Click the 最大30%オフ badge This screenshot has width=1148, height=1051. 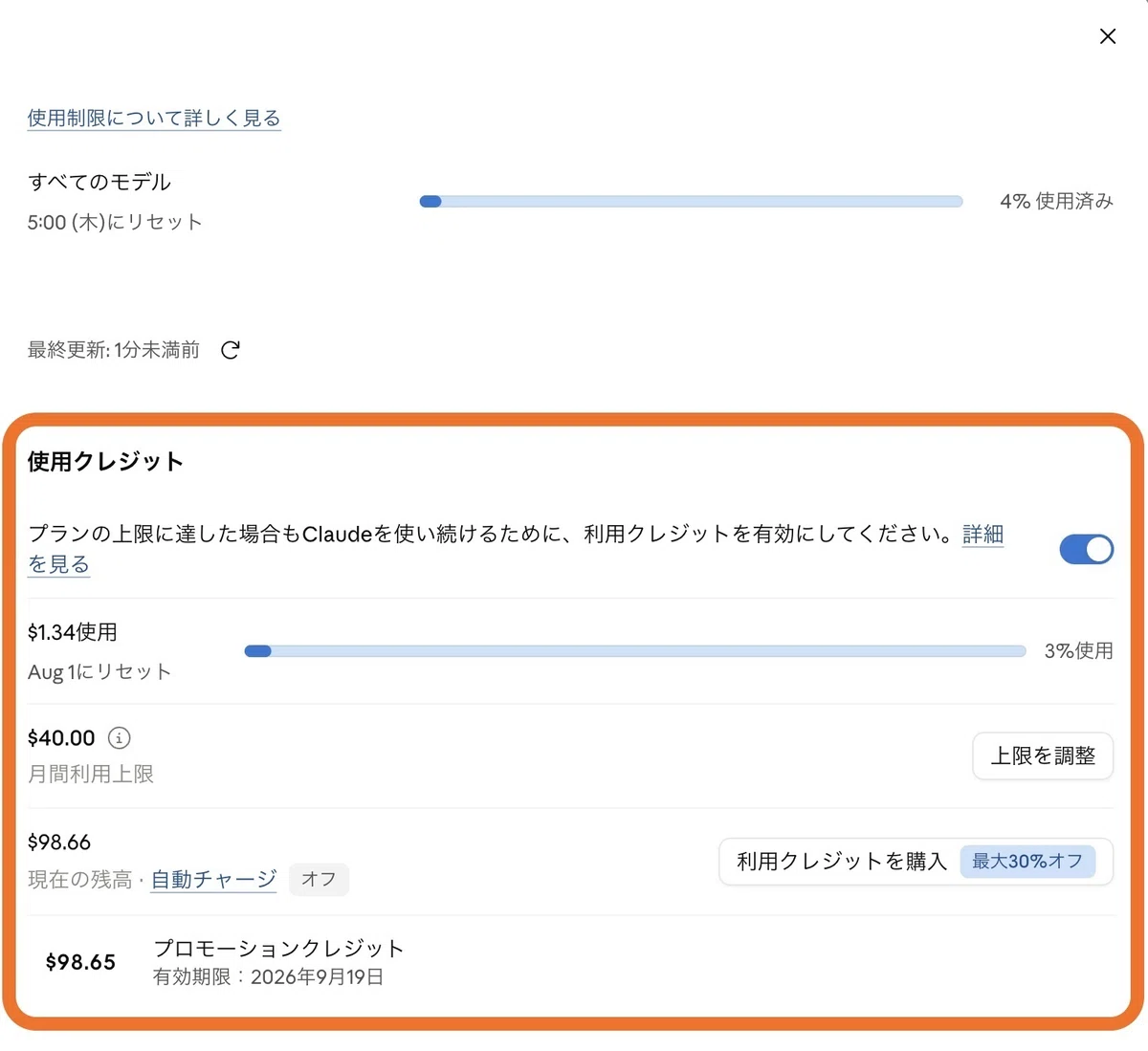pos(1027,862)
